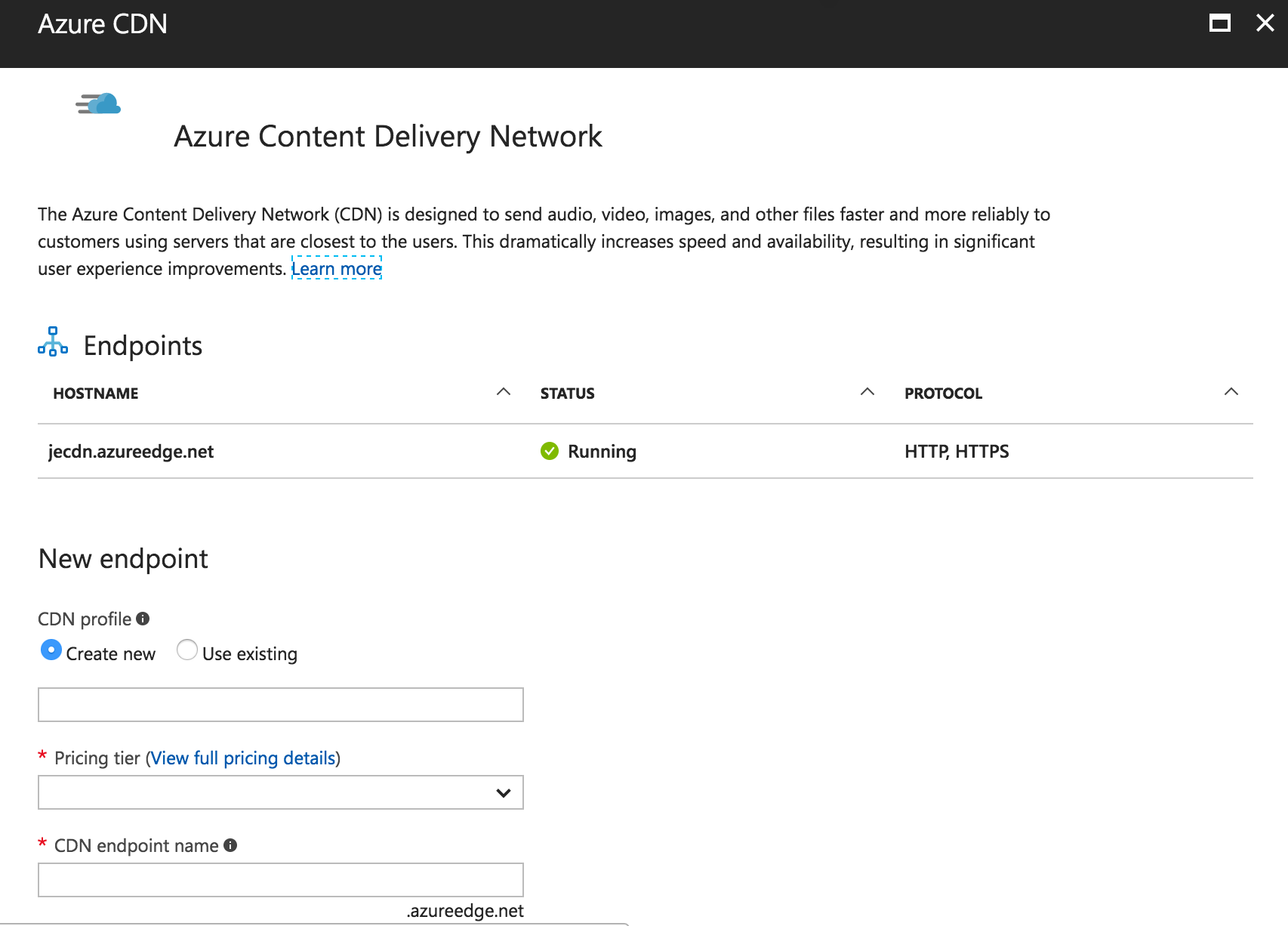Click the HTTP, HTTPS protocol cell
The height and width of the screenshot is (926, 1288).
pyautogui.click(x=957, y=451)
